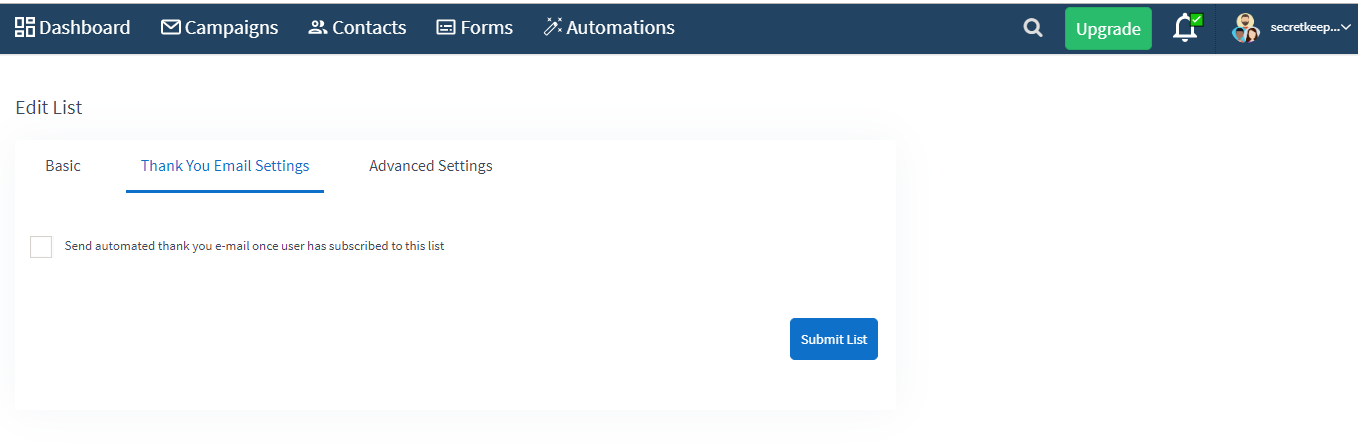Click the thank you e-mail checkbox label text
This screenshot has height=443, width=1358.
pyautogui.click(x=254, y=246)
